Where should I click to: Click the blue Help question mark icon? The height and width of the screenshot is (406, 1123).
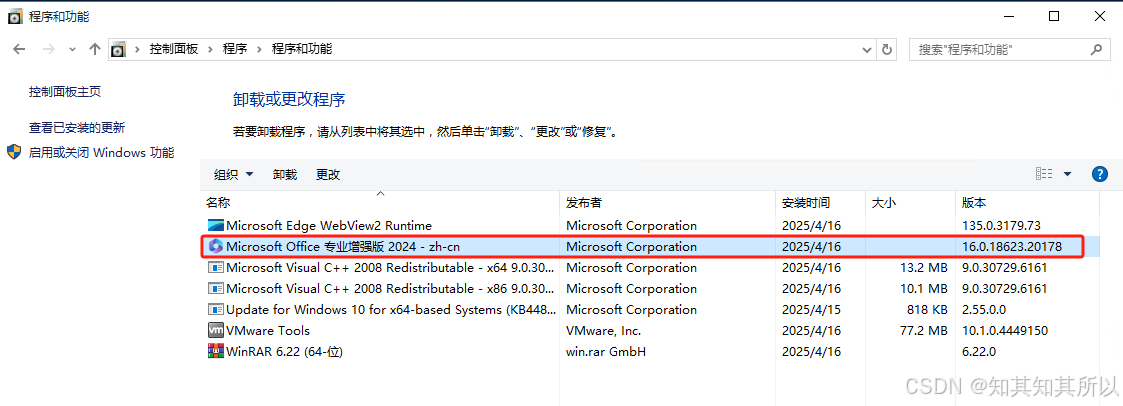(1100, 174)
